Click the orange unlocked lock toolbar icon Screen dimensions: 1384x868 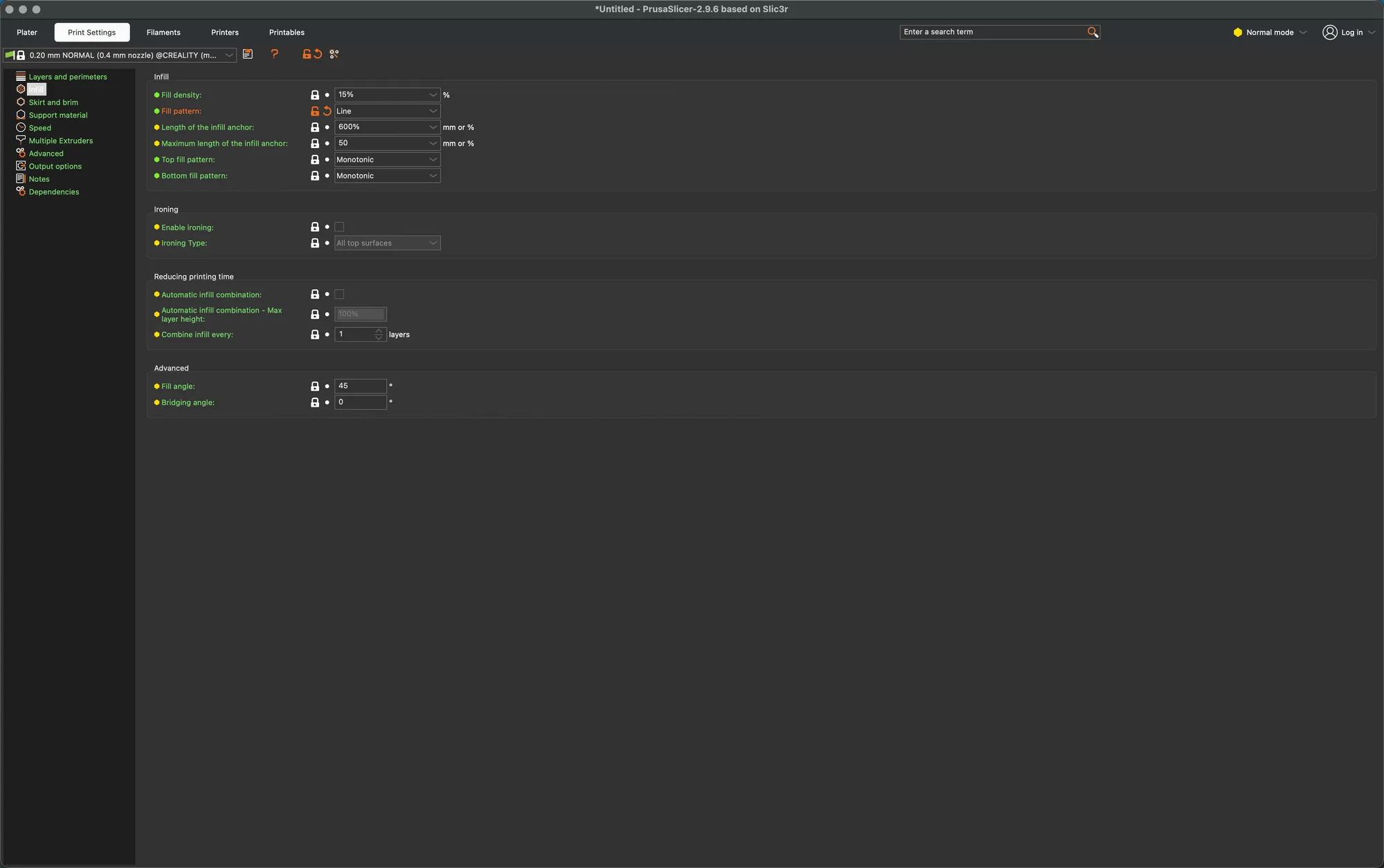307,54
